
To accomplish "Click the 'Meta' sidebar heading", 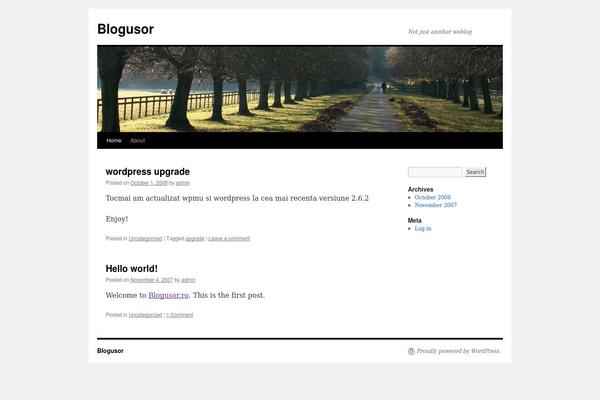I will 414,220.
